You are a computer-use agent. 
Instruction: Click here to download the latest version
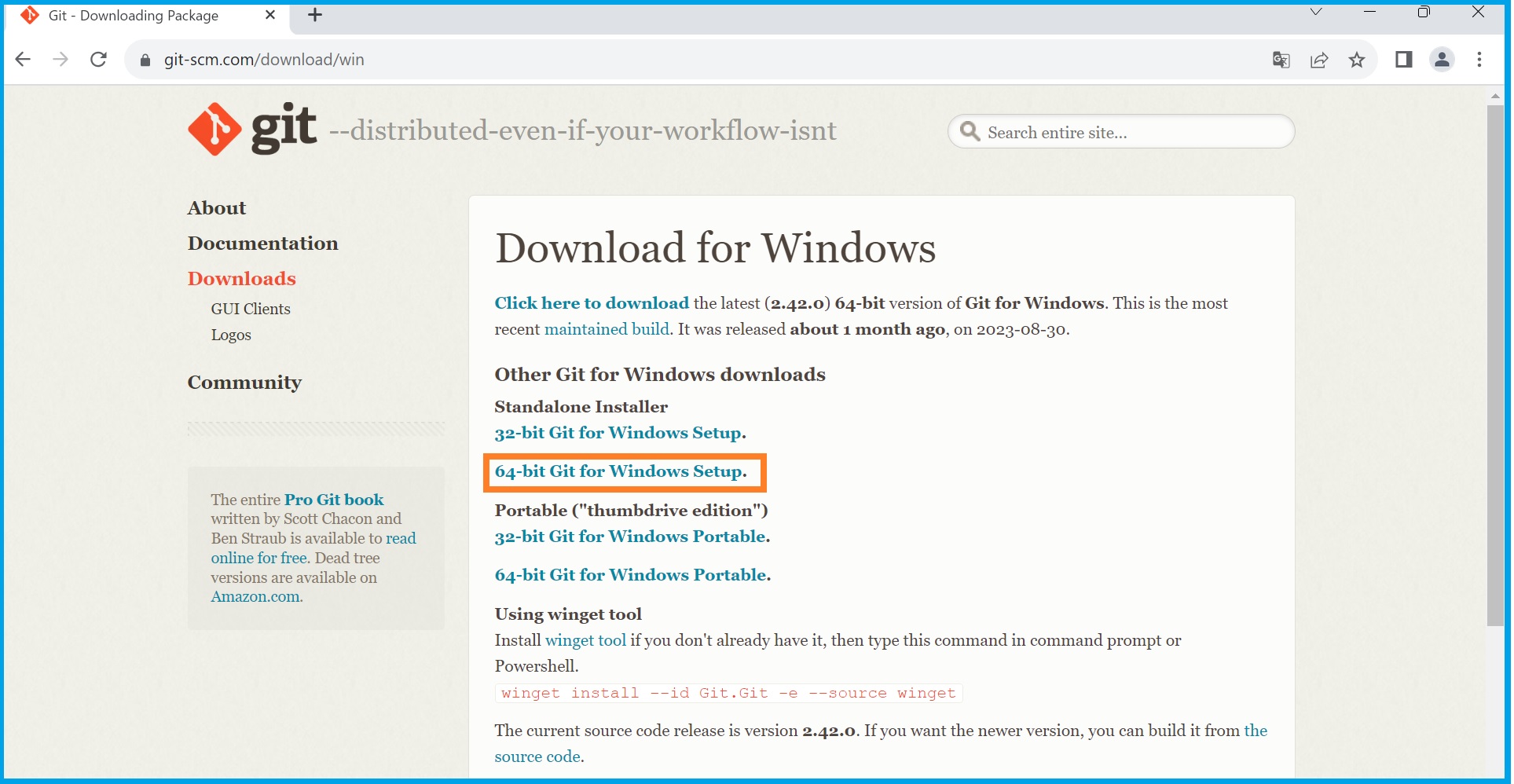click(591, 303)
